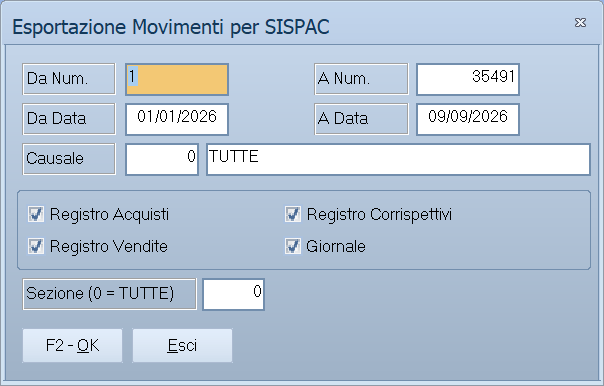Uncheck Registro Acquisti checkbox
This screenshot has height=386, width=604.
click(x=36, y=214)
